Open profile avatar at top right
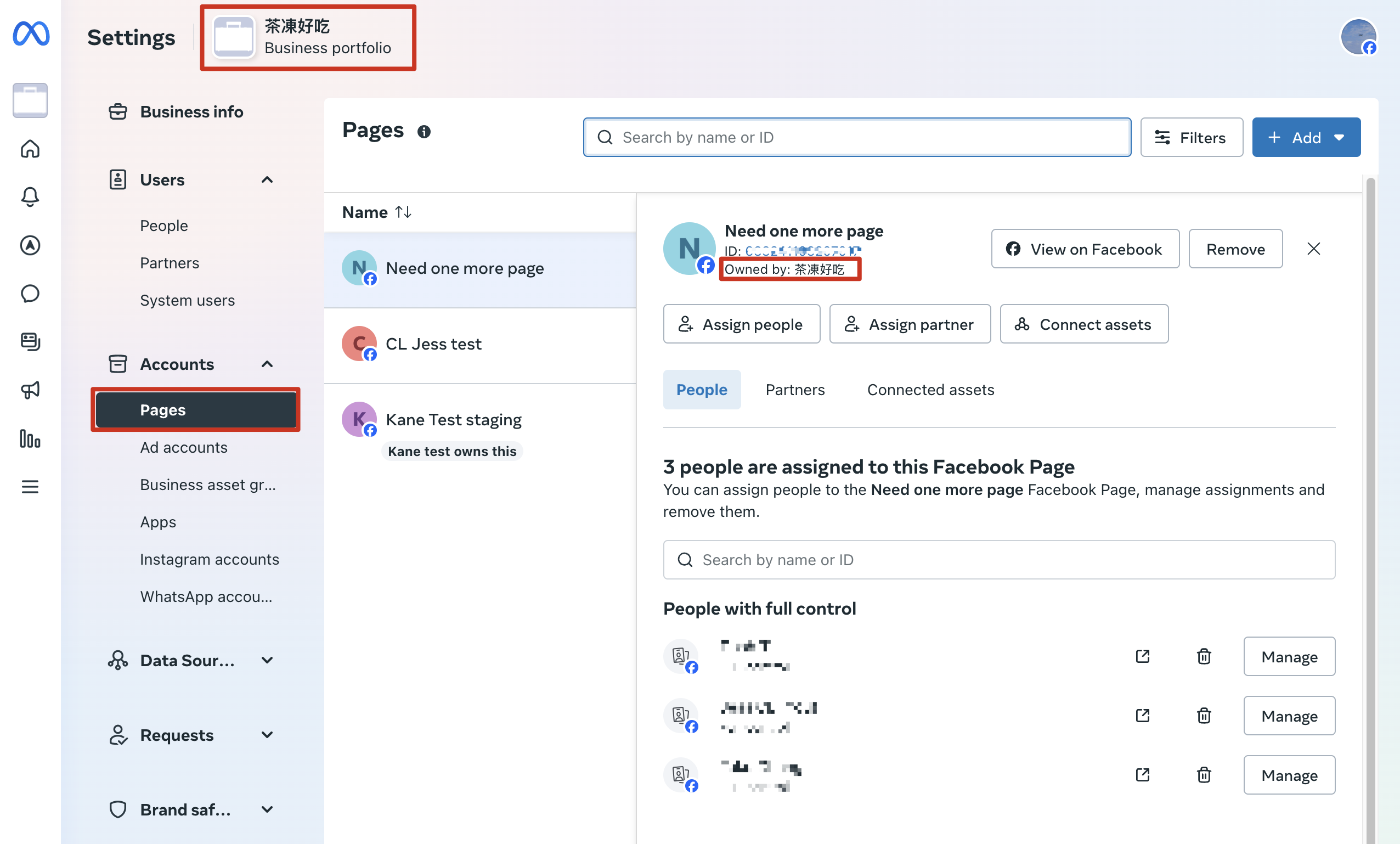Viewport: 1400px width, 844px height. point(1358,37)
